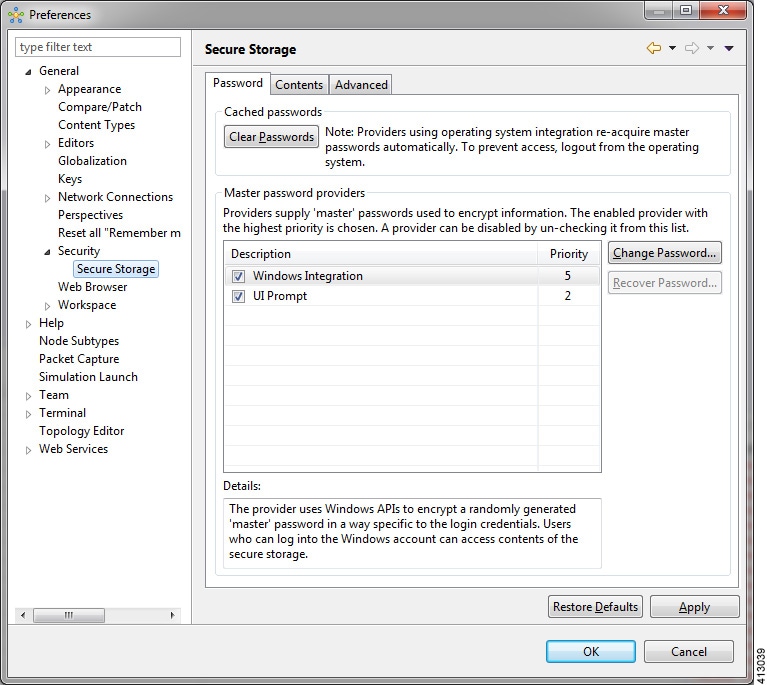Open the forward history dropdown arrow
Image resolution: width=767 pixels, height=685 pixels.
710,48
